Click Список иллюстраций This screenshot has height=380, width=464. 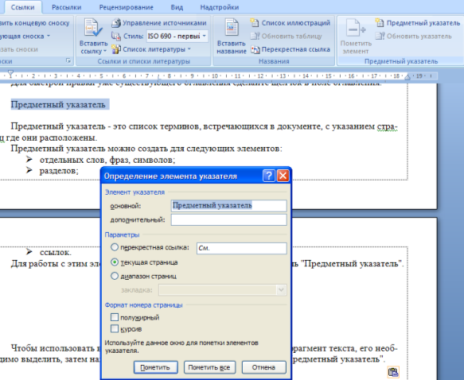coord(290,23)
